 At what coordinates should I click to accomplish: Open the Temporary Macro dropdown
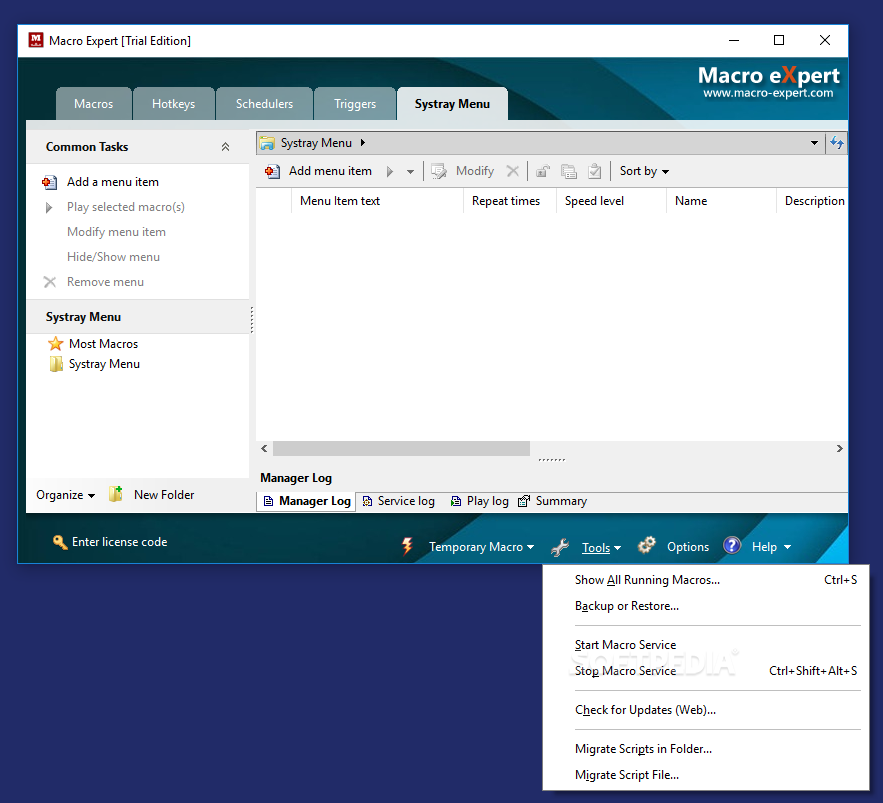tap(481, 547)
